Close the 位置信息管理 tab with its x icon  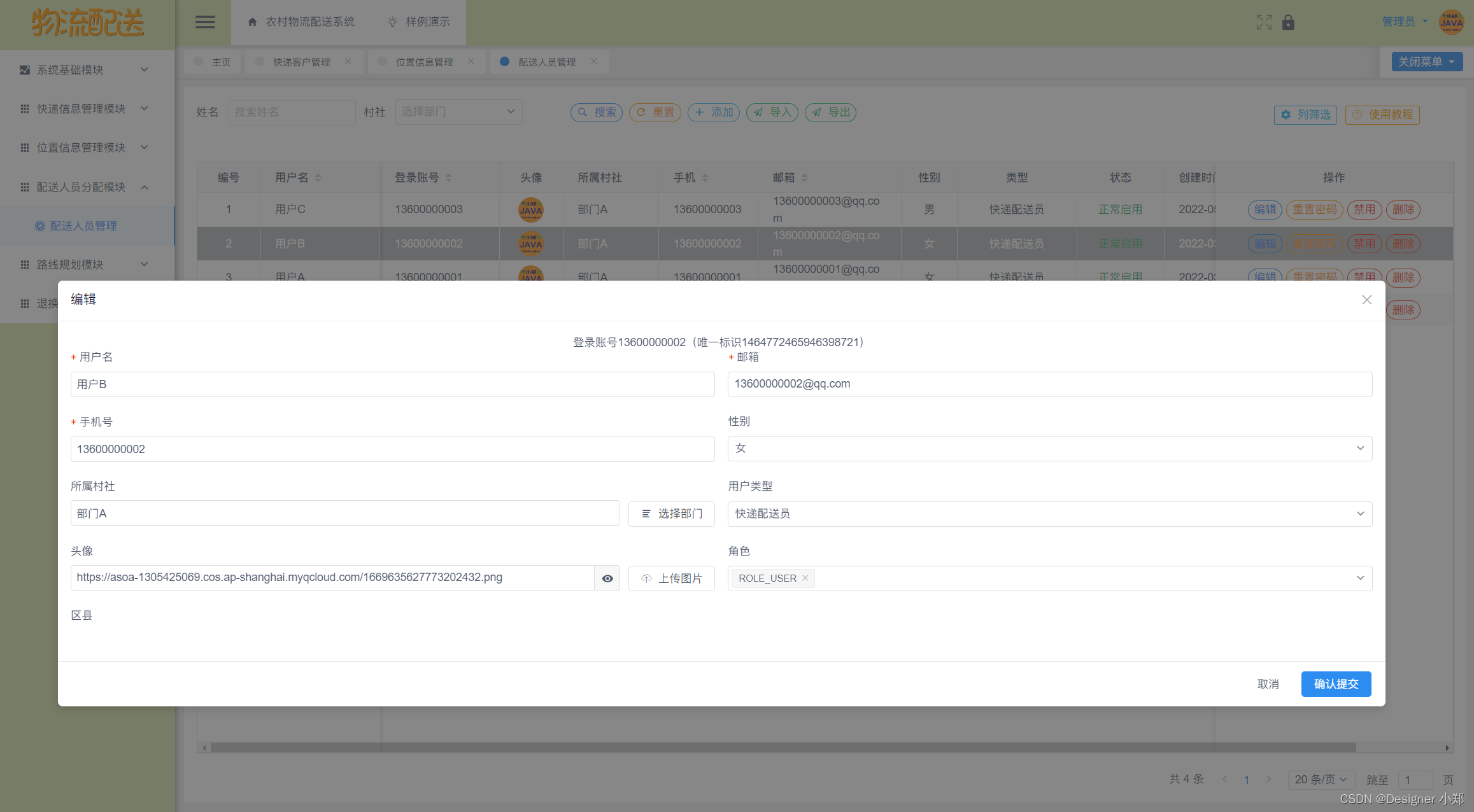(471, 61)
